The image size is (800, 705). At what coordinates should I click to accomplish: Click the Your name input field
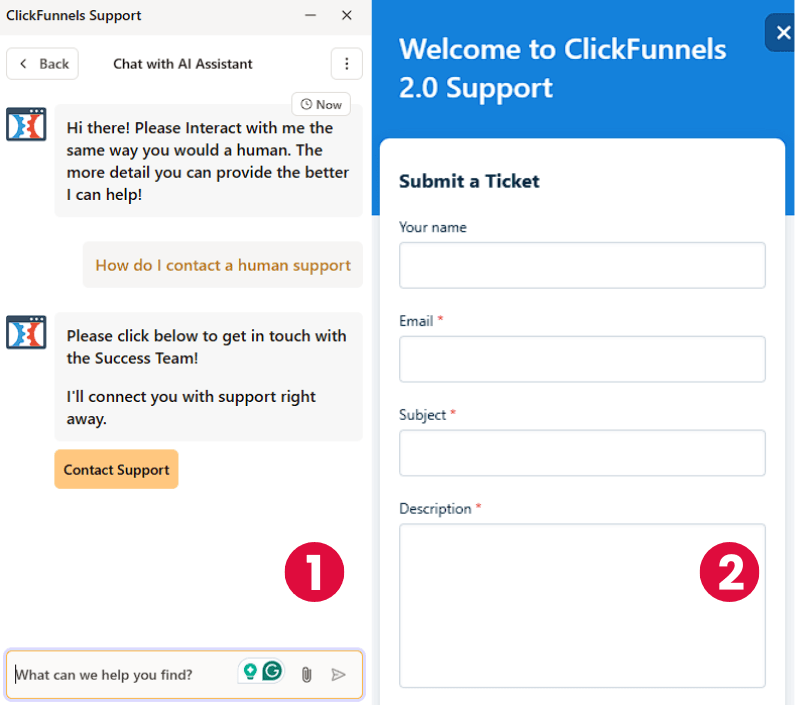point(582,265)
